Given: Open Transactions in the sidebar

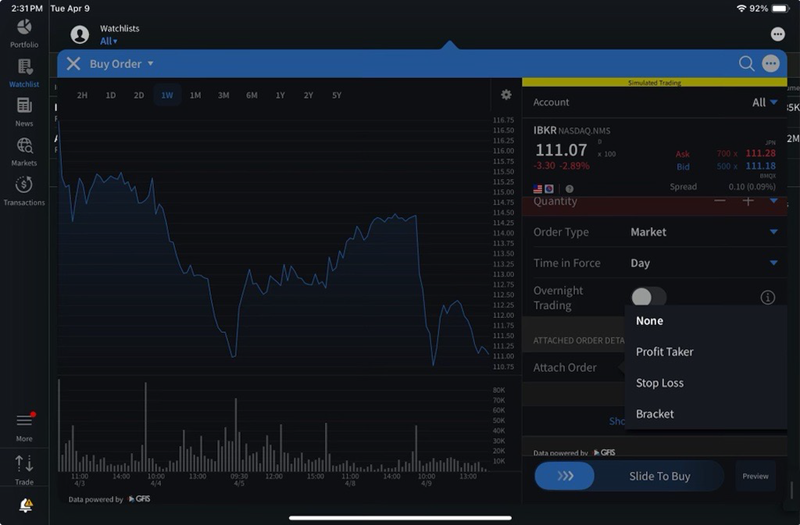Looking at the screenshot, I should pos(24,191).
